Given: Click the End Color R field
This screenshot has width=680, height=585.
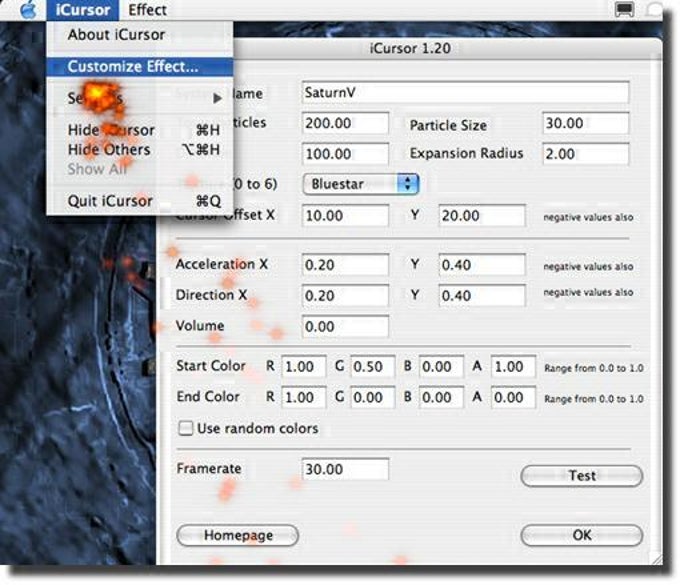Looking at the screenshot, I should tap(304, 397).
